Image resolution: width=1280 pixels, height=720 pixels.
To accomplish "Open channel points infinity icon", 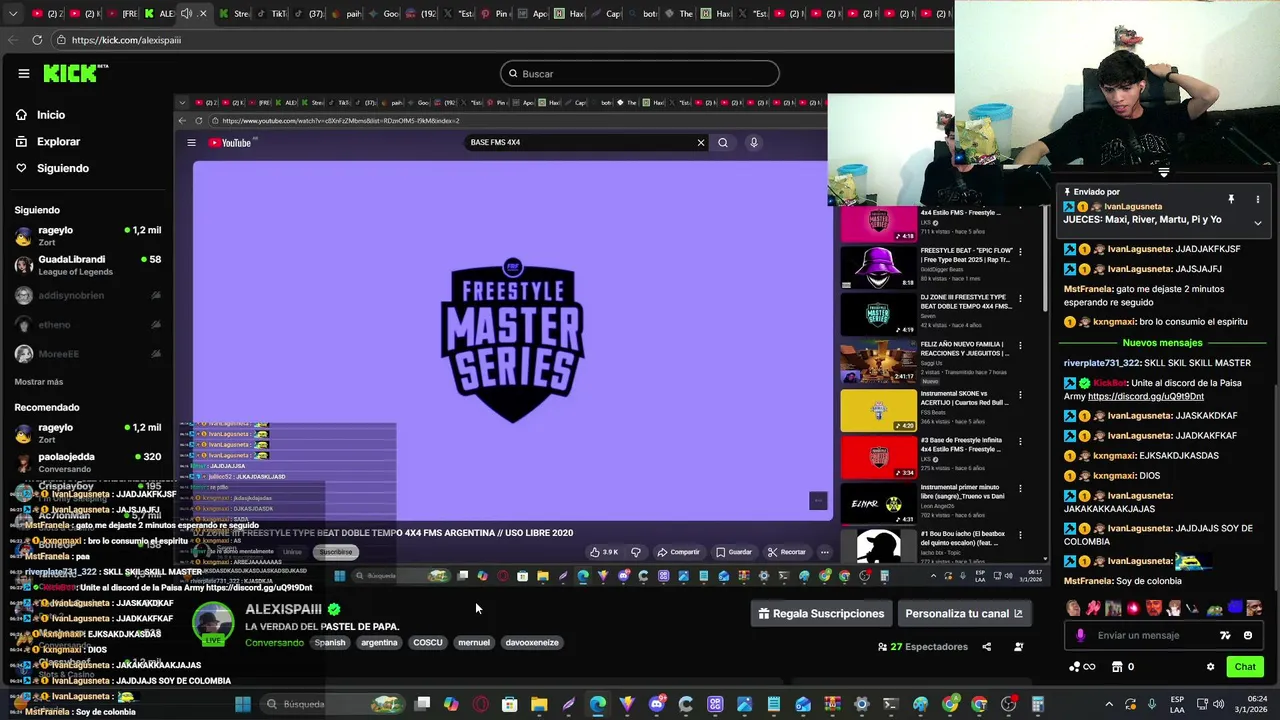I will pos(1081,667).
